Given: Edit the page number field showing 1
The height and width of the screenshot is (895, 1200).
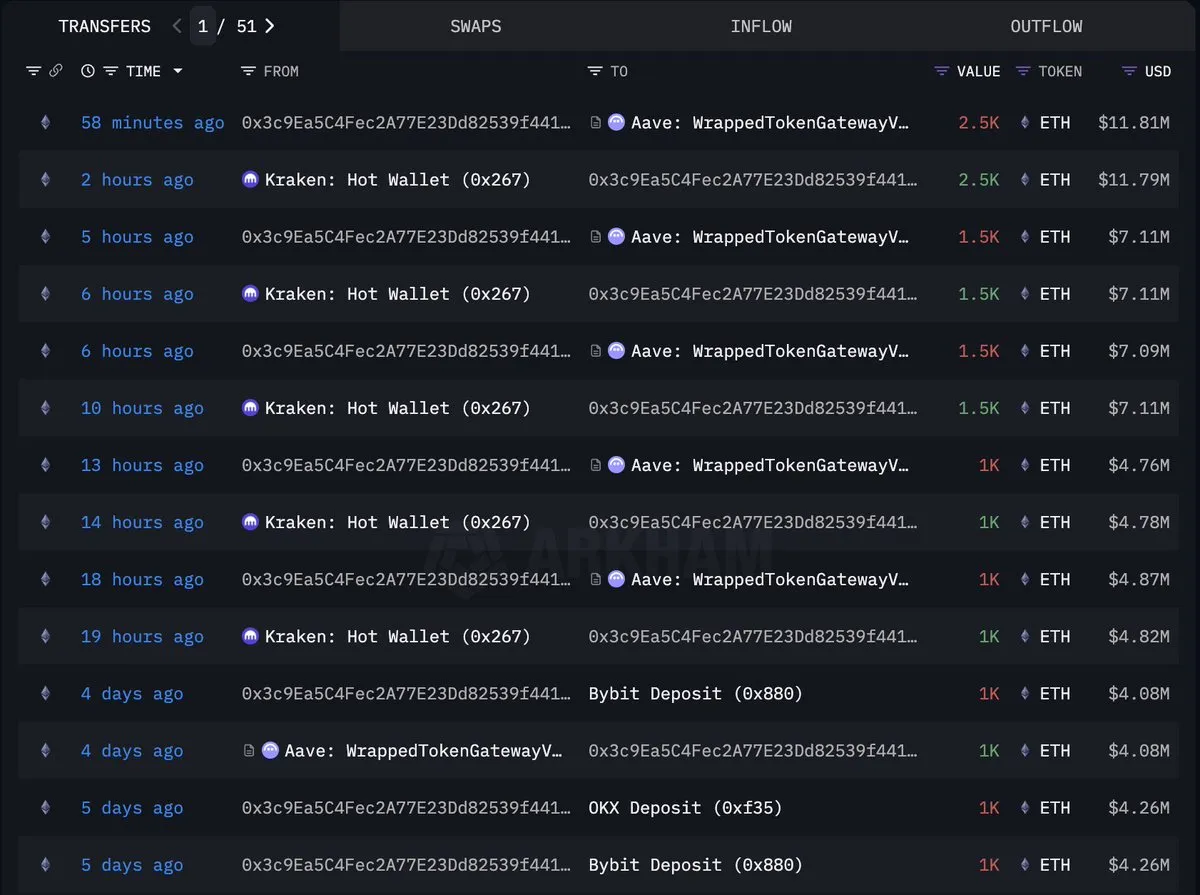Looking at the screenshot, I should 203,26.
